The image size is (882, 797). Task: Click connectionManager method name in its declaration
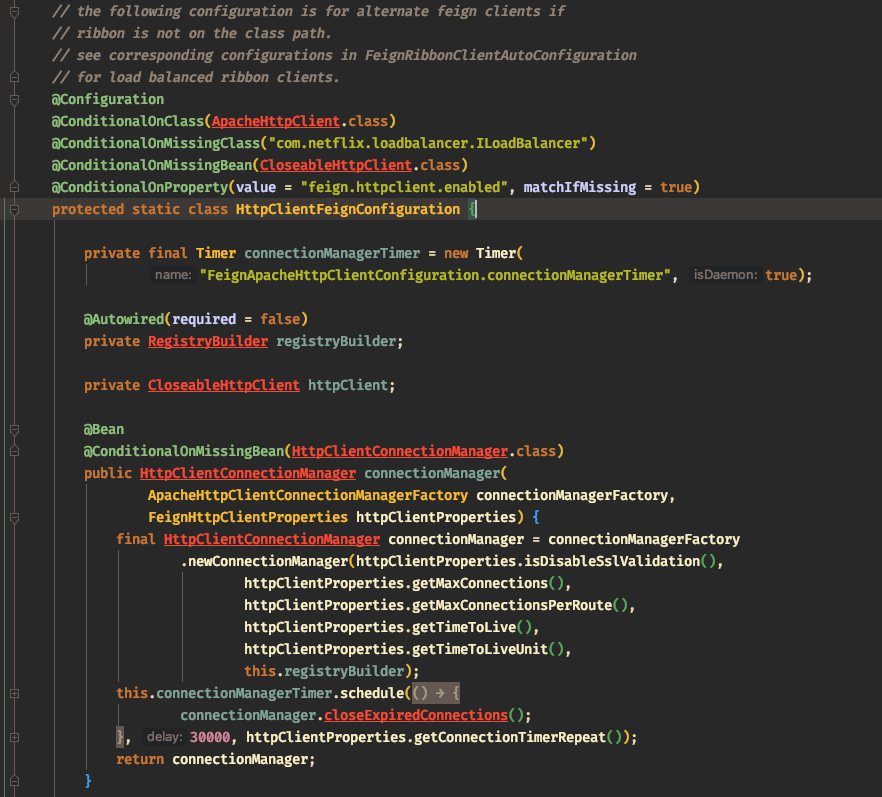point(432,473)
